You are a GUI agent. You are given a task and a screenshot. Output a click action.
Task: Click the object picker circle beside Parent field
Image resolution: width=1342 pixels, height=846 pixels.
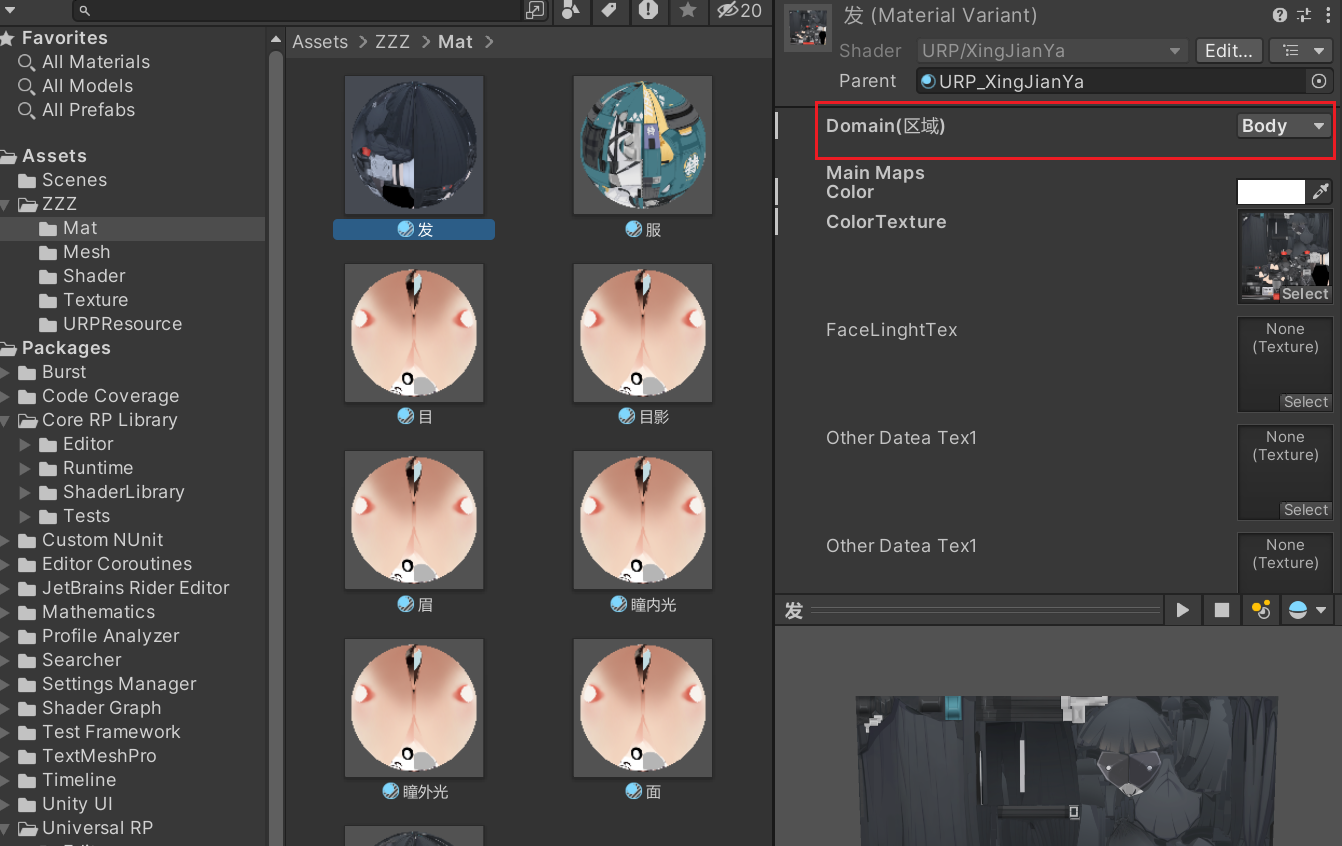pos(1319,81)
